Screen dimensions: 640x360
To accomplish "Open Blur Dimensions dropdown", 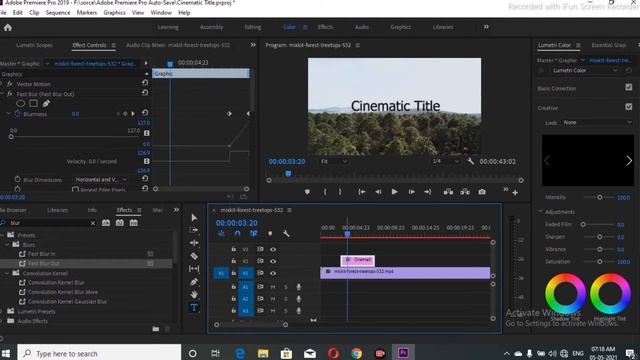I will pyautogui.click(x=101, y=179).
